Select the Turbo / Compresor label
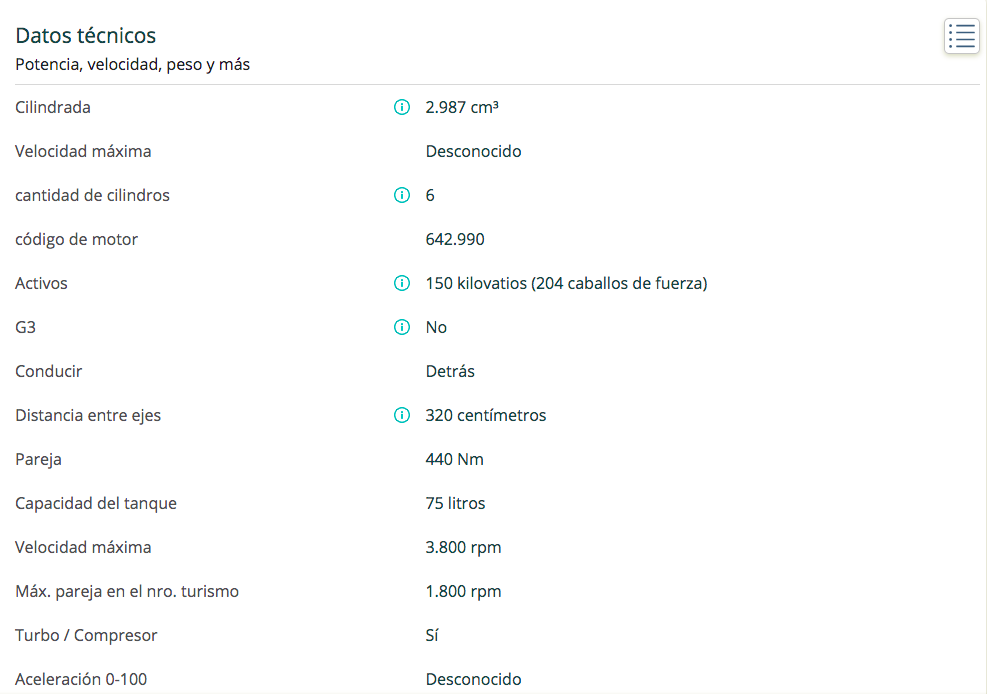987x698 pixels. [86, 636]
